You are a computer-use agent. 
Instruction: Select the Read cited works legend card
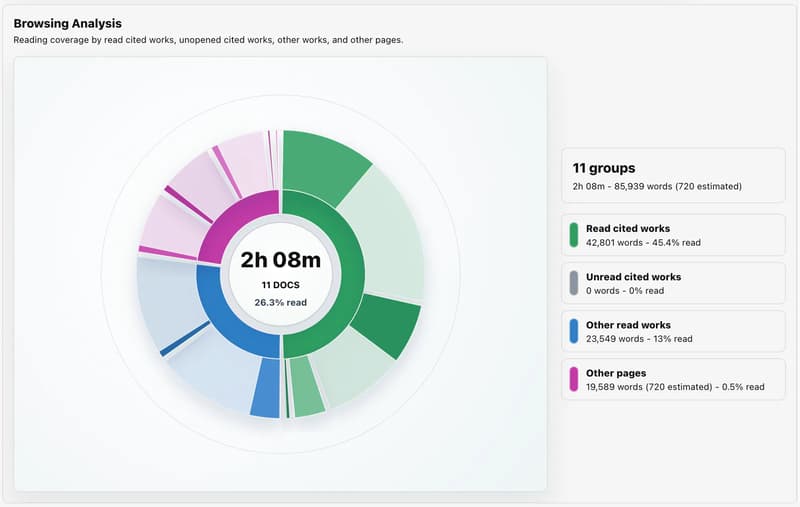[673, 235]
